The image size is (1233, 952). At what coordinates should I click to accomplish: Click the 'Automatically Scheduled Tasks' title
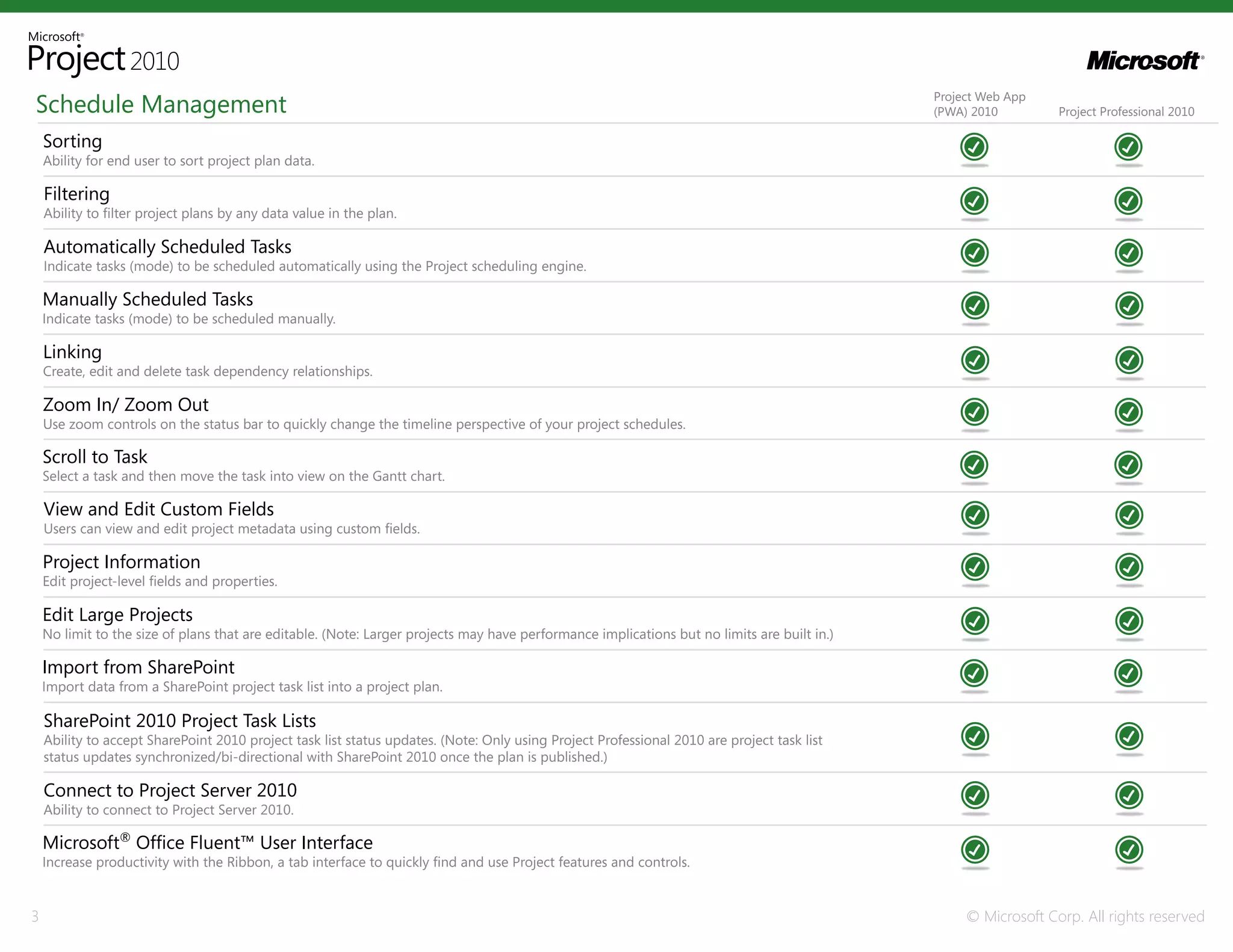click(x=167, y=247)
